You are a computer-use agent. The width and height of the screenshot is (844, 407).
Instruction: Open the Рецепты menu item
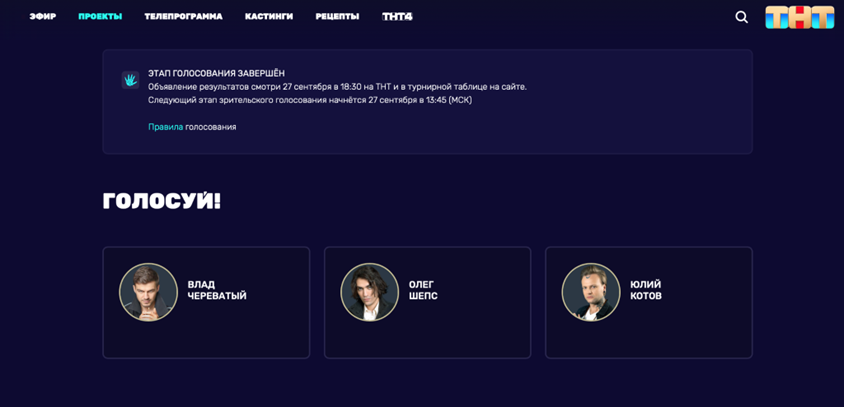[337, 17]
